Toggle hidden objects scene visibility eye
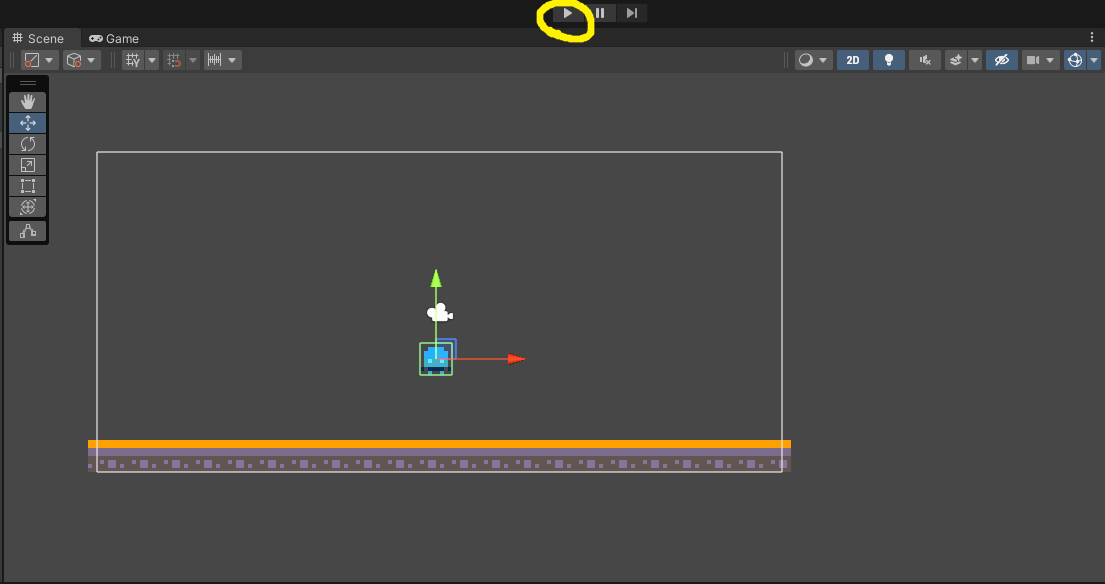 pyautogui.click(x=1001, y=61)
